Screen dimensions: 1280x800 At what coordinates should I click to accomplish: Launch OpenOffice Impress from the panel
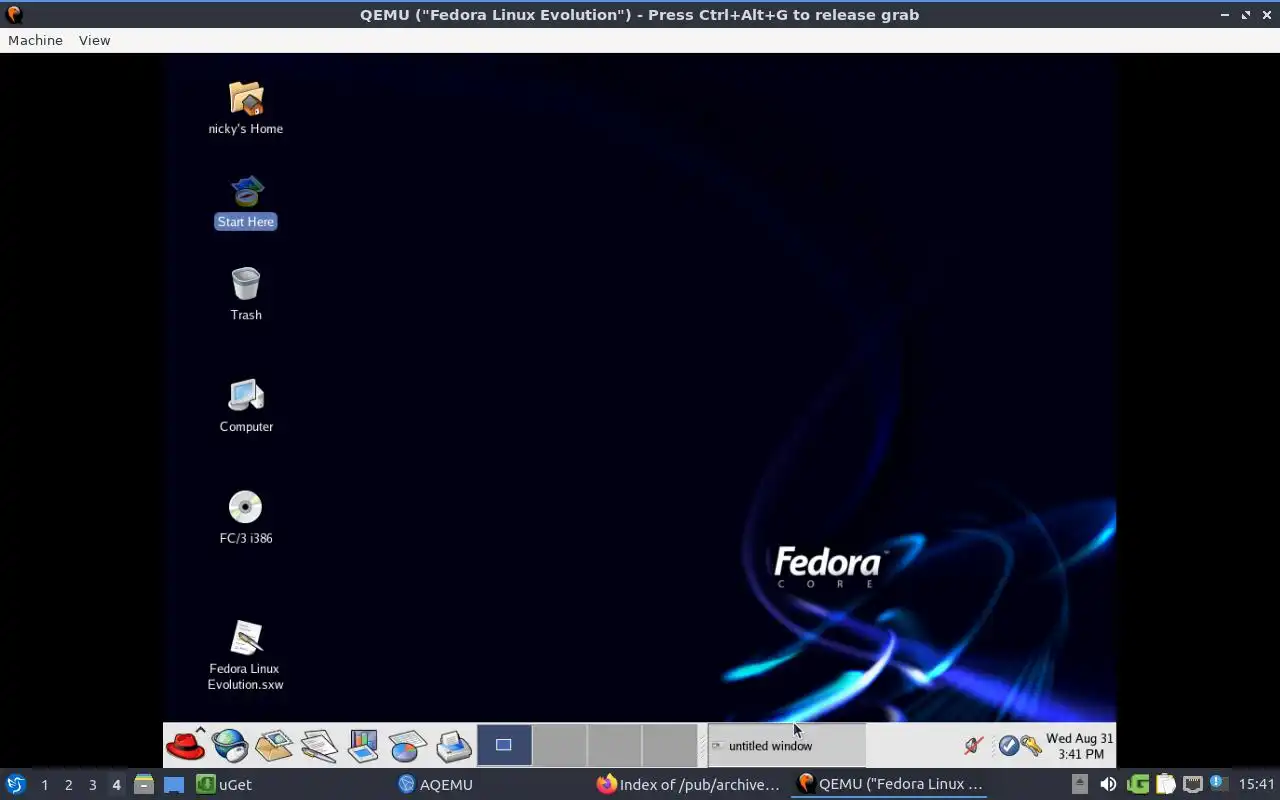(x=363, y=745)
